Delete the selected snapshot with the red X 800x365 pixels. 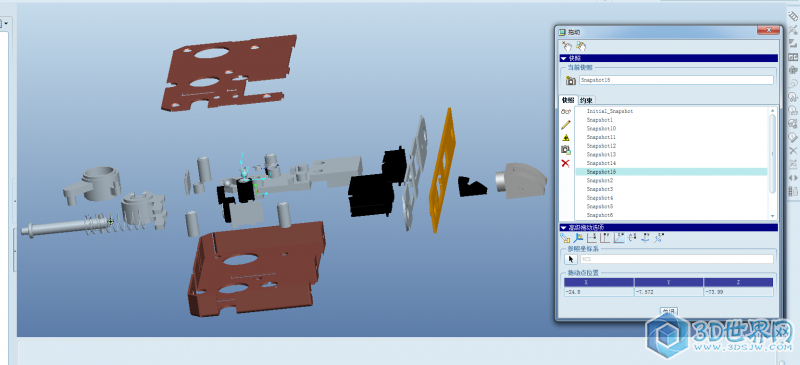coord(565,163)
